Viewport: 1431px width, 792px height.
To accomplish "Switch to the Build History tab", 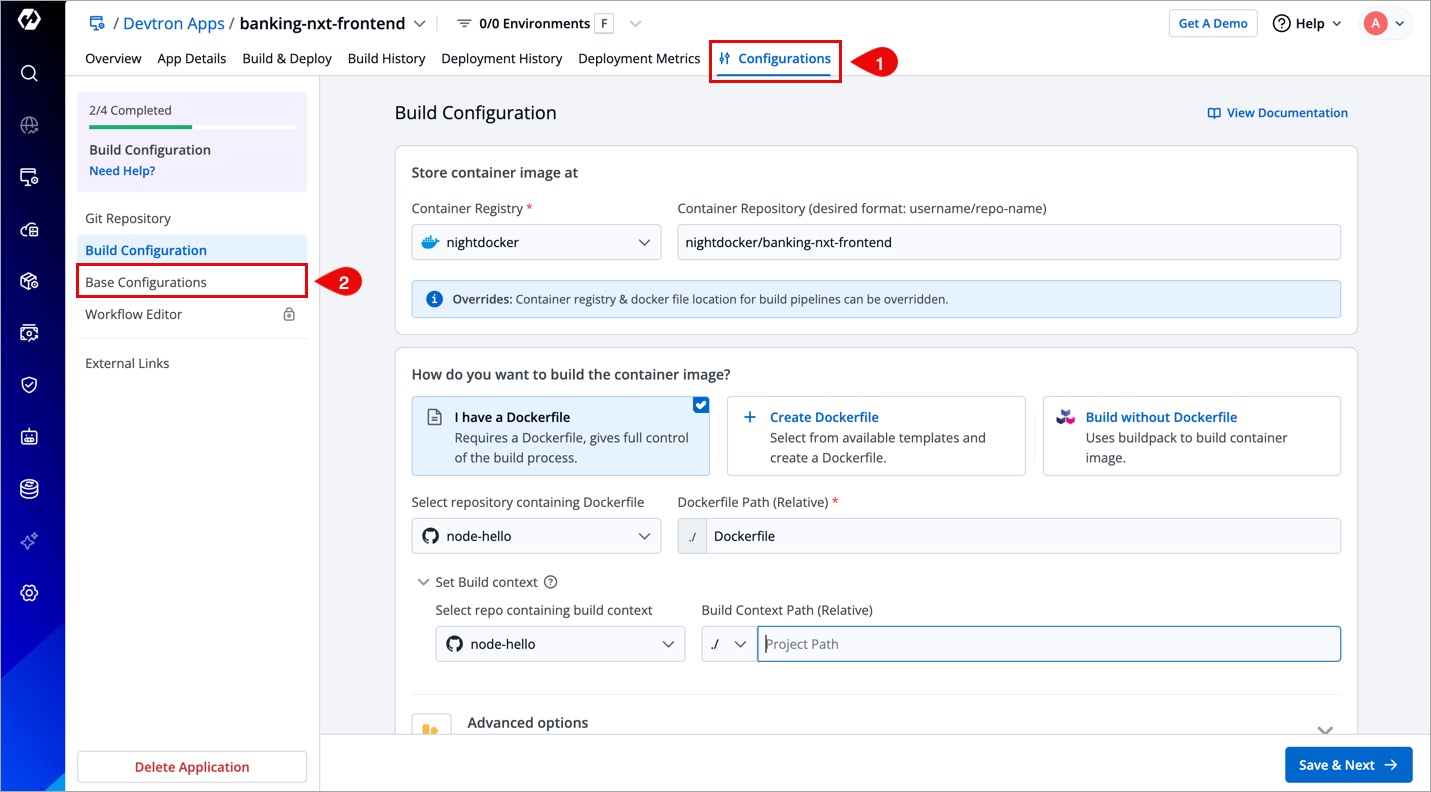I will (x=386, y=59).
